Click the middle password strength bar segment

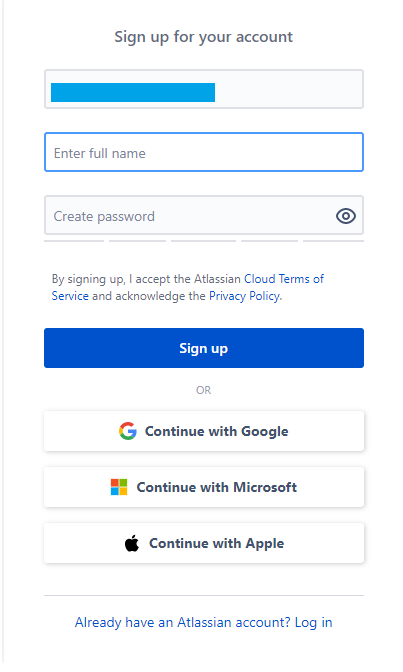pos(204,241)
